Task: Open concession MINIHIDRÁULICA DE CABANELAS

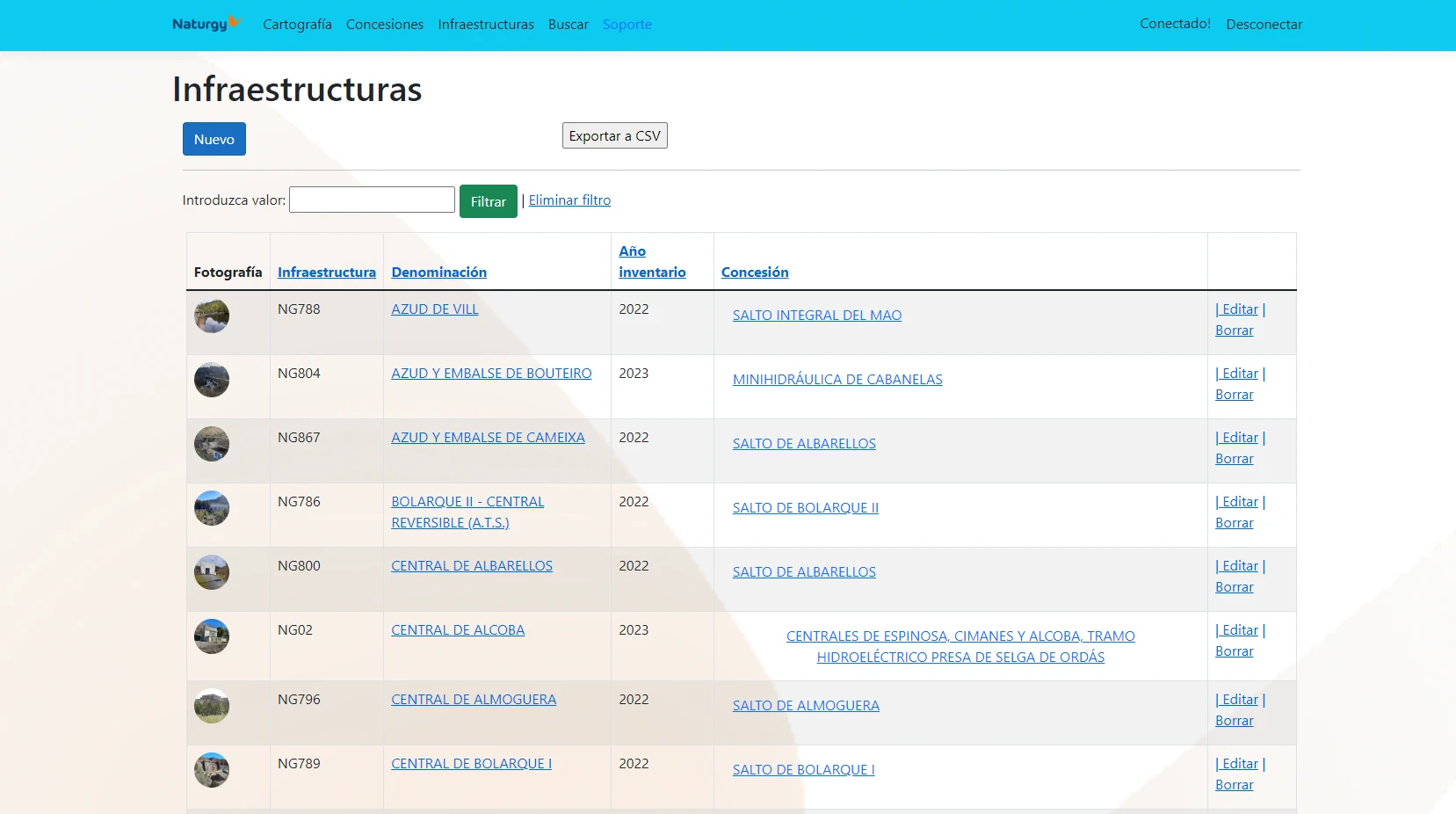Action: click(837, 380)
